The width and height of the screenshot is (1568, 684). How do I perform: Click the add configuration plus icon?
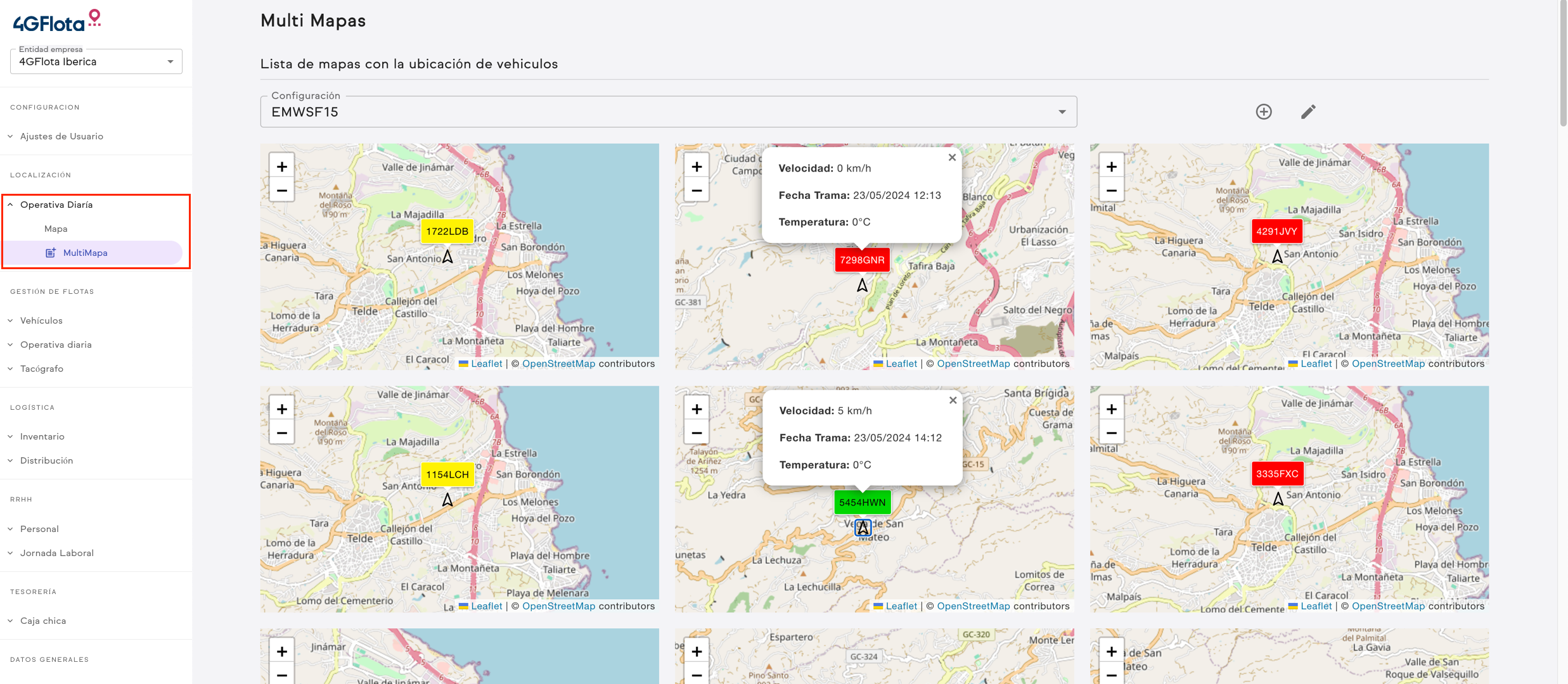pyautogui.click(x=1263, y=111)
